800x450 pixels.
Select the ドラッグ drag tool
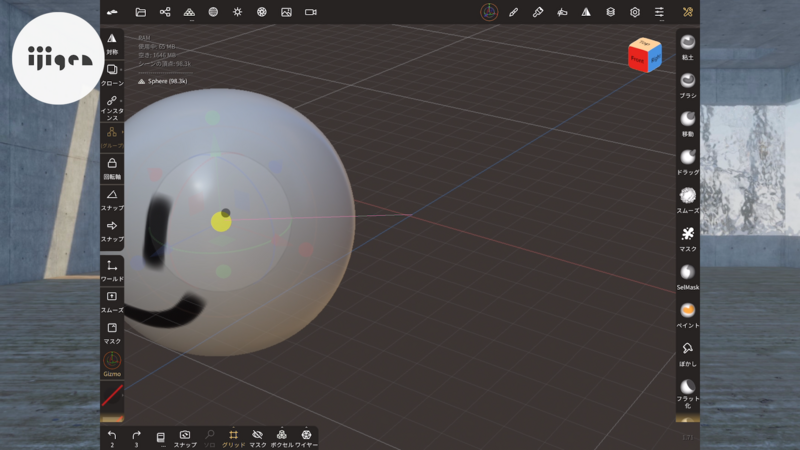click(x=688, y=162)
